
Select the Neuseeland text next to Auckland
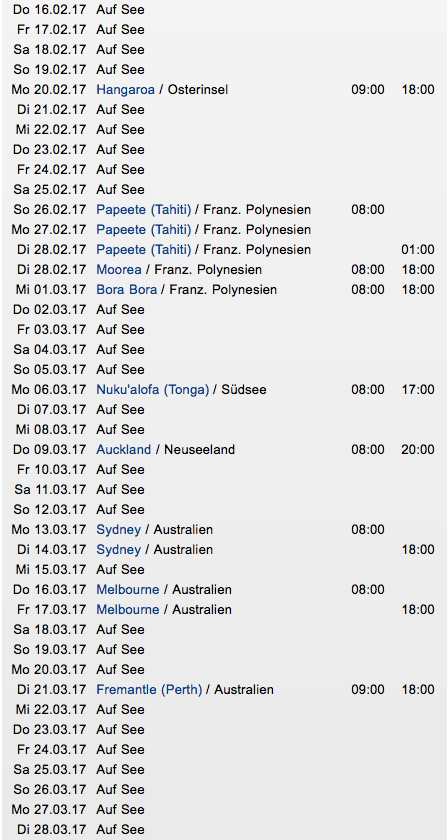click(199, 449)
